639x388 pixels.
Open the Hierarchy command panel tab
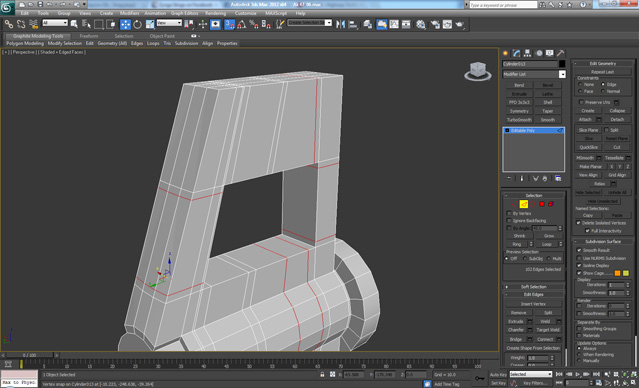pyautogui.click(x=527, y=53)
